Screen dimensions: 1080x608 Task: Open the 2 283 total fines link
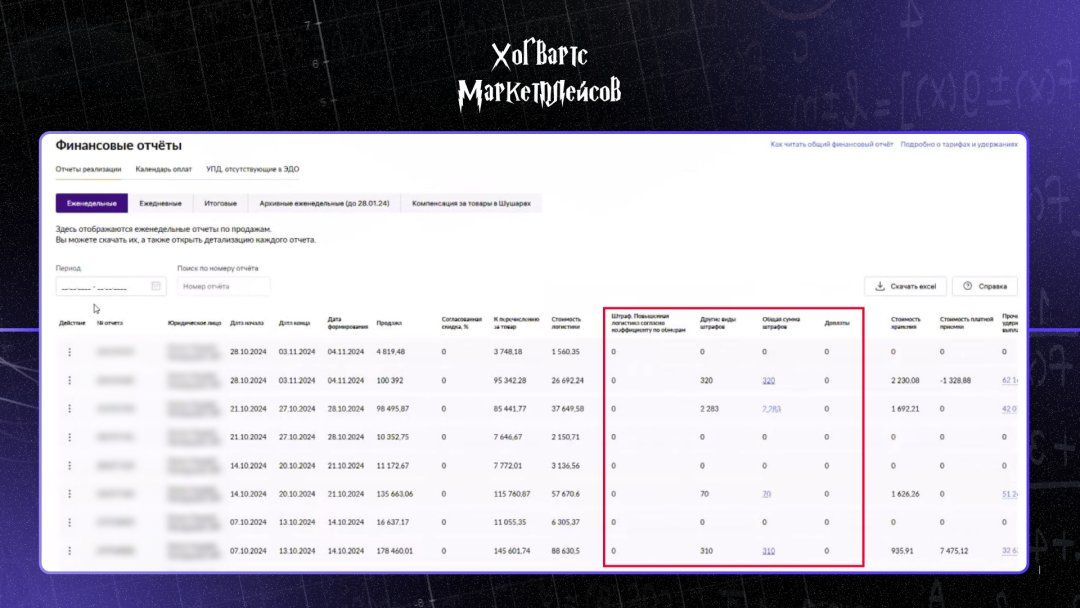click(x=770, y=408)
